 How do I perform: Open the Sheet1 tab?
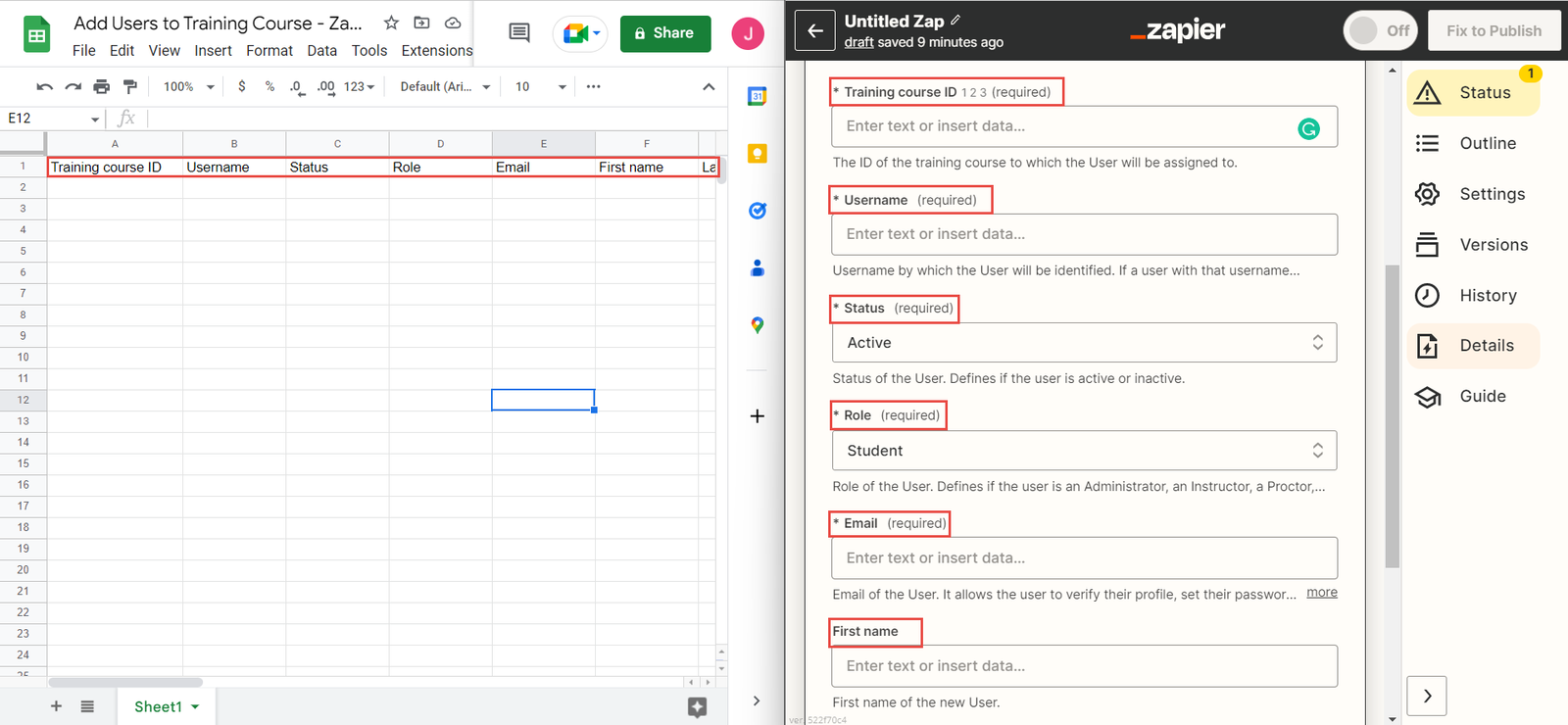[159, 706]
